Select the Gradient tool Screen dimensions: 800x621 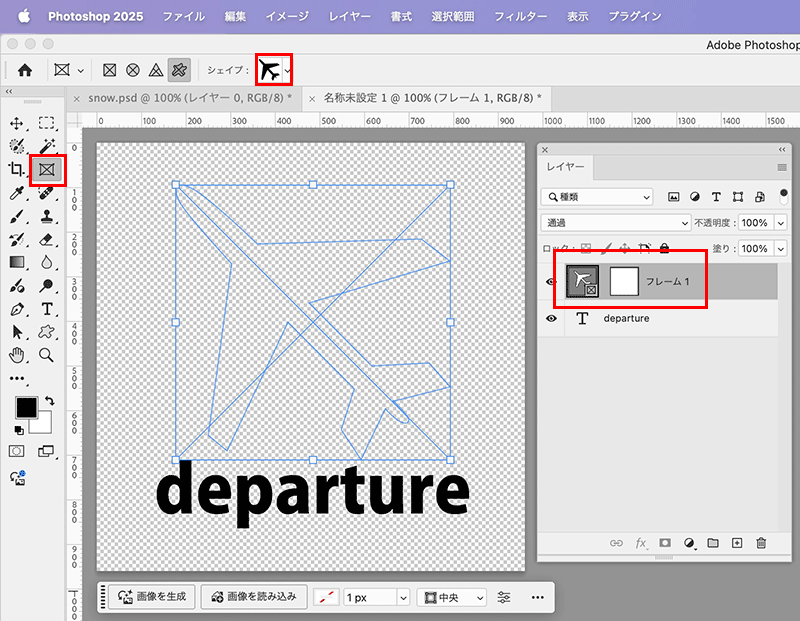click(x=16, y=262)
